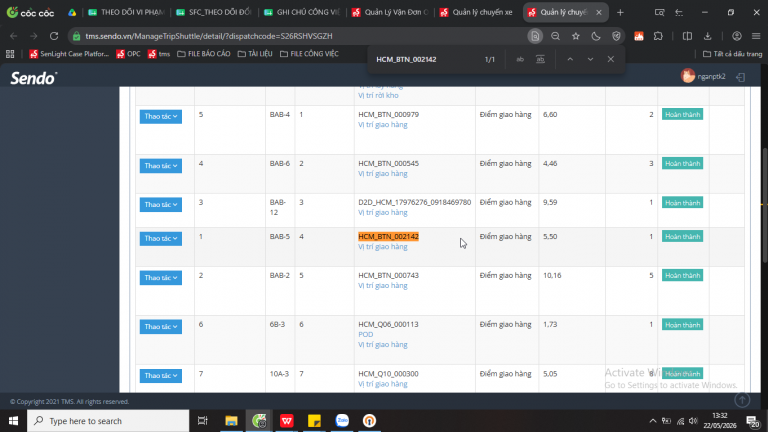Open Tất cả dấu trang folder

[733, 54]
